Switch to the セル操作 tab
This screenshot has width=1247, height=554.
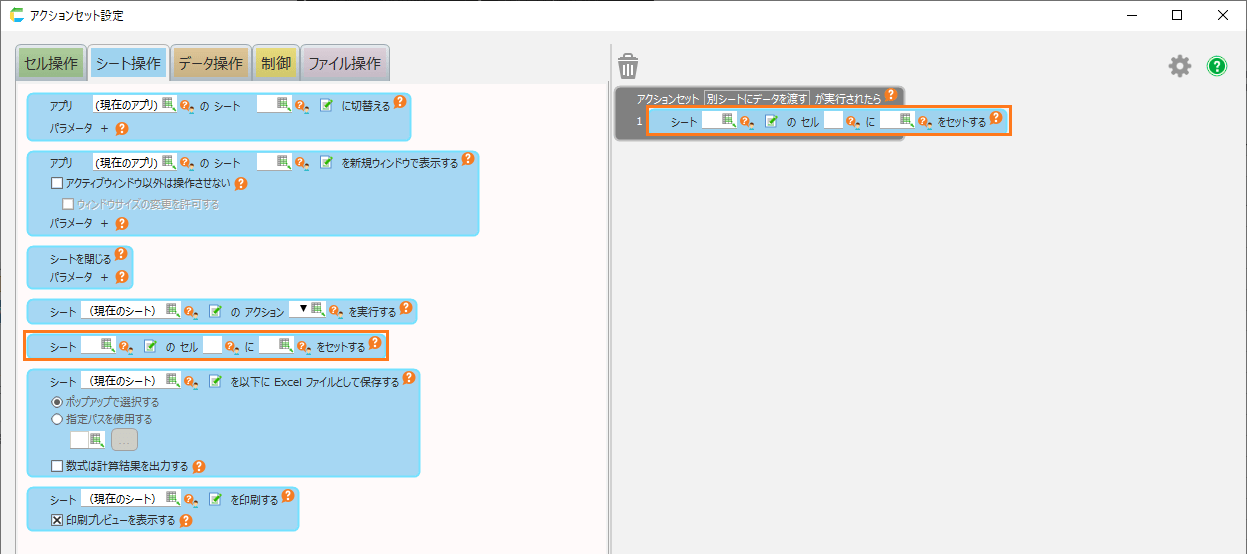click(50, 63)
